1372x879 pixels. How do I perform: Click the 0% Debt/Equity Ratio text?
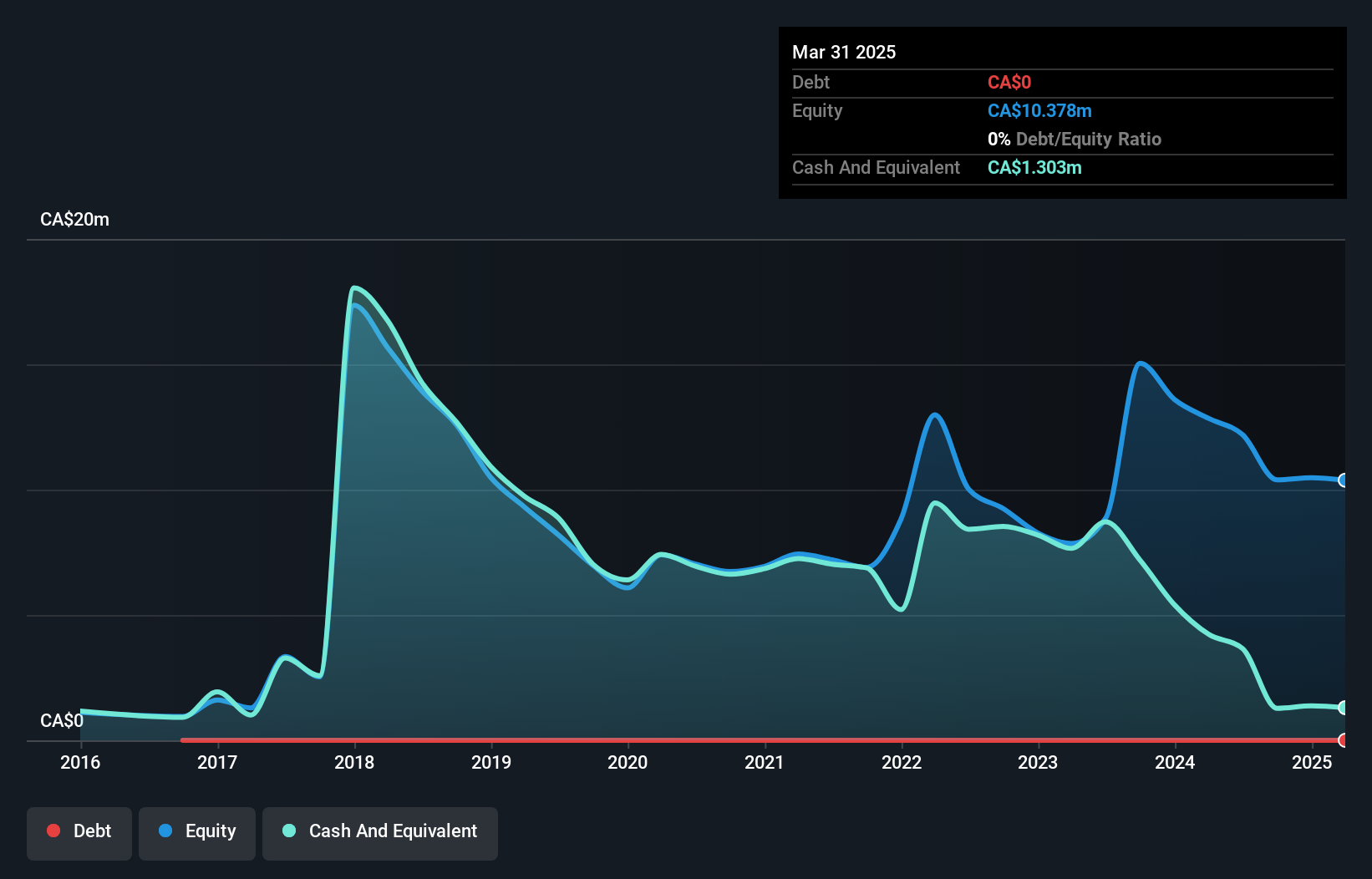(x=1075, y=139)
